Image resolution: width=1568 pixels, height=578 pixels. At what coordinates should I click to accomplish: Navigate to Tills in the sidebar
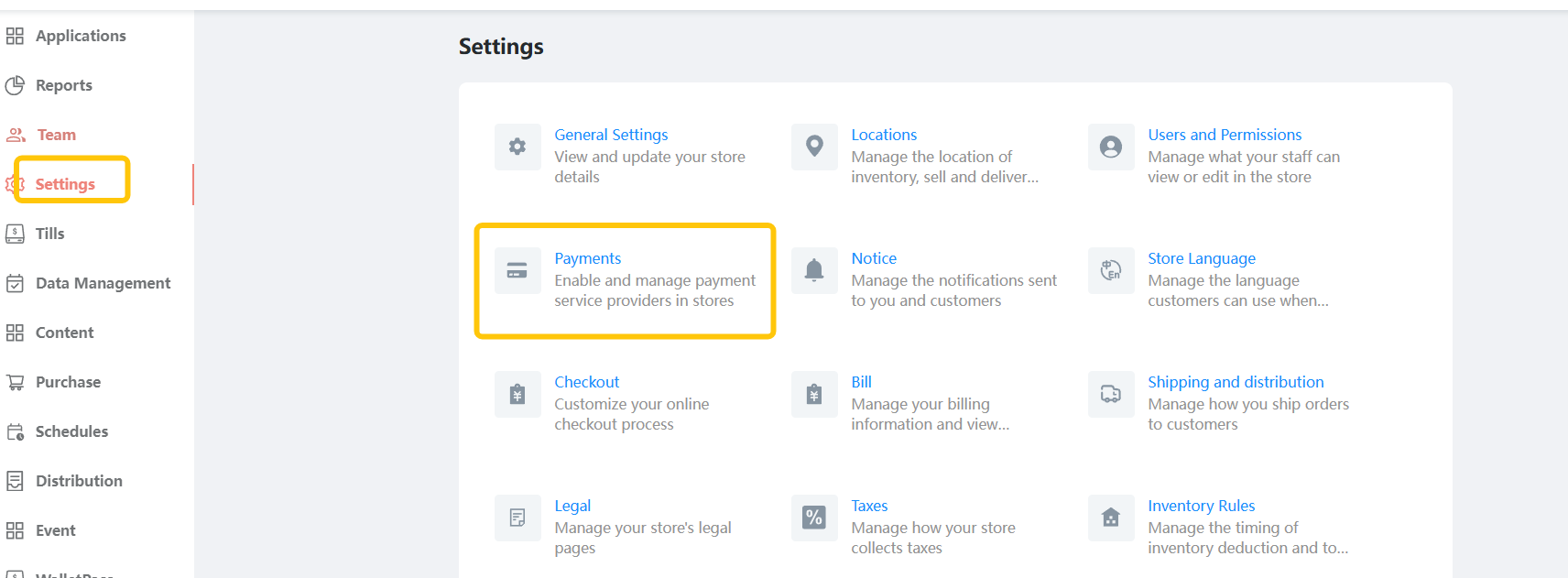click(49, 234)
